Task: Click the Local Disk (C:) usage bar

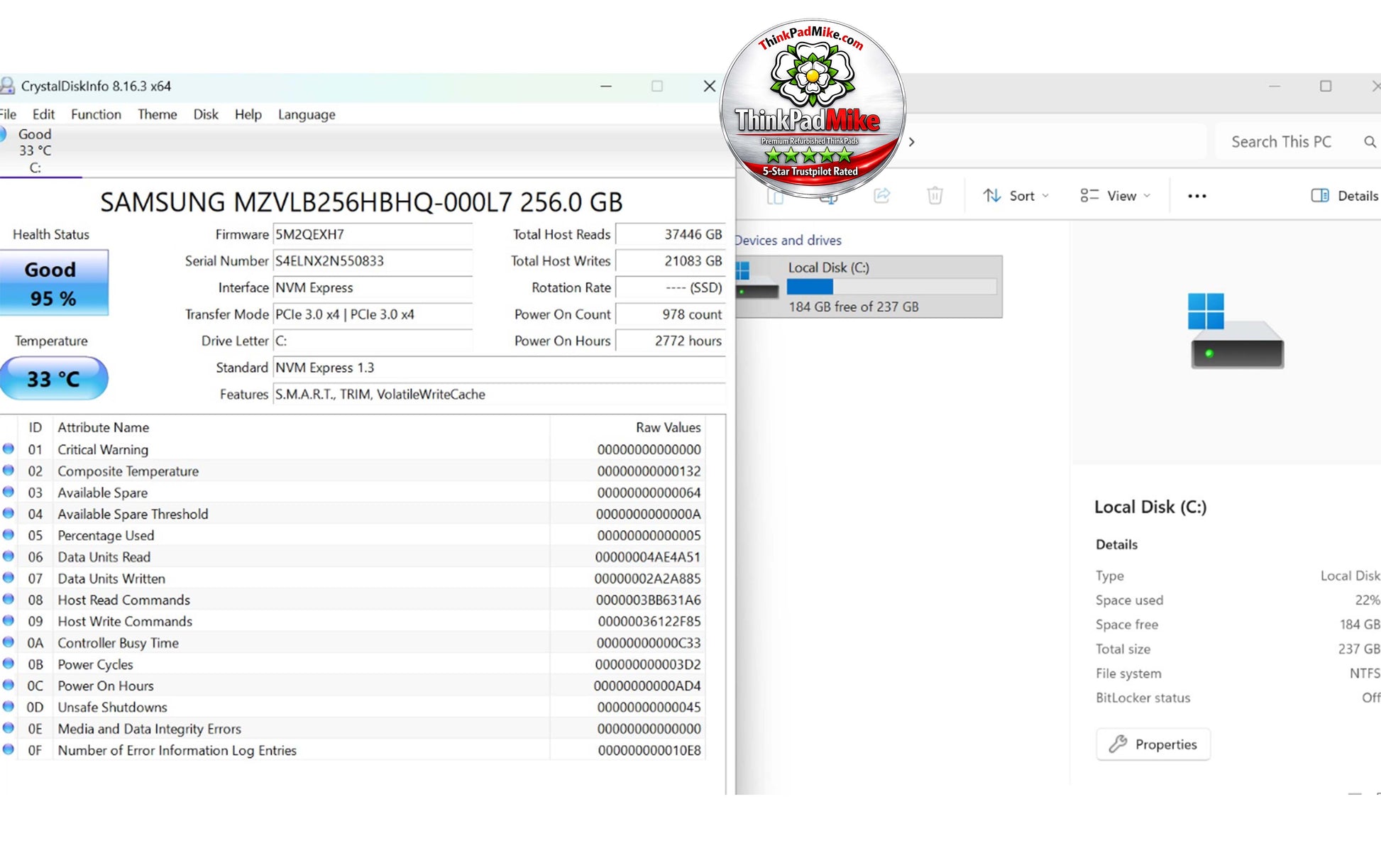Action: point(891,287)
